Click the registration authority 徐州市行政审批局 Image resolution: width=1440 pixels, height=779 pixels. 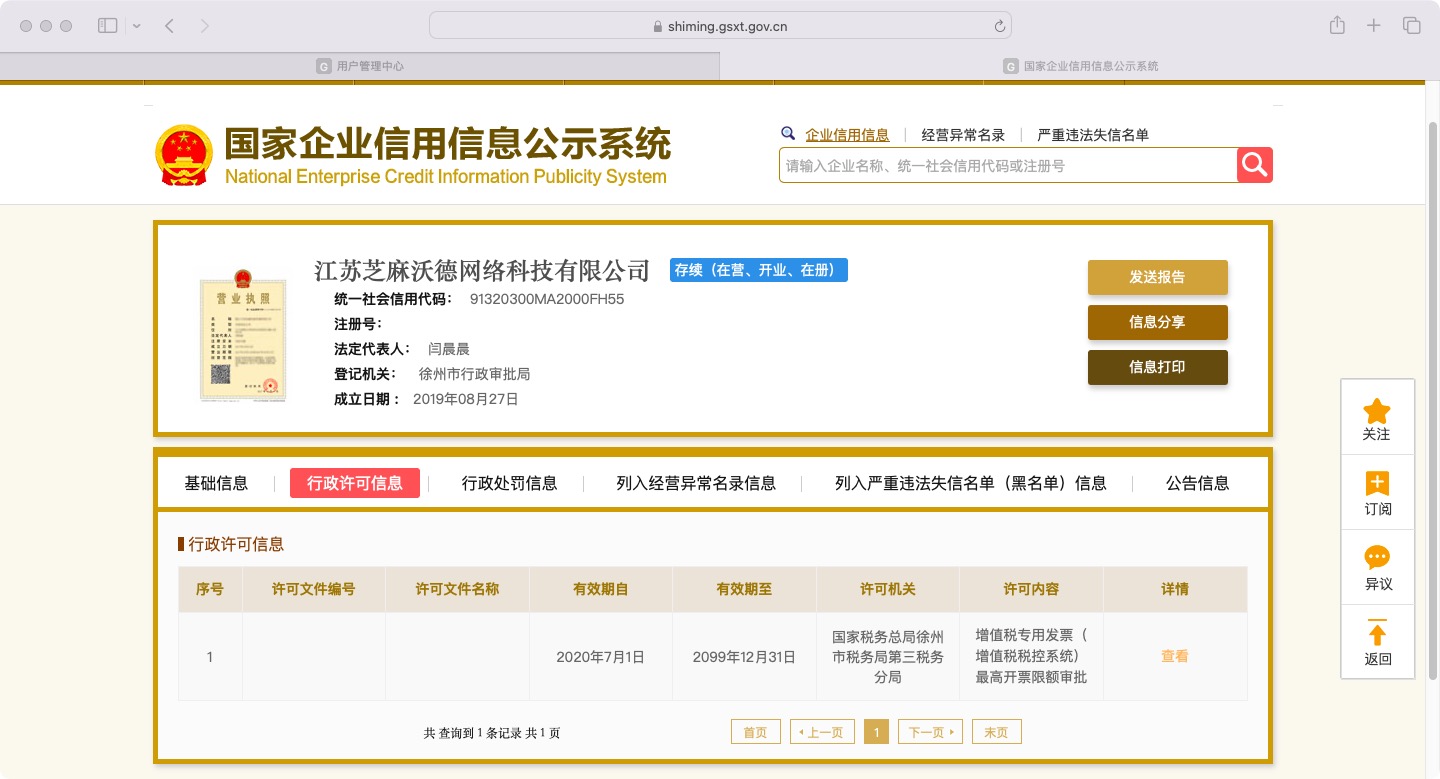(x=474, y=374)
